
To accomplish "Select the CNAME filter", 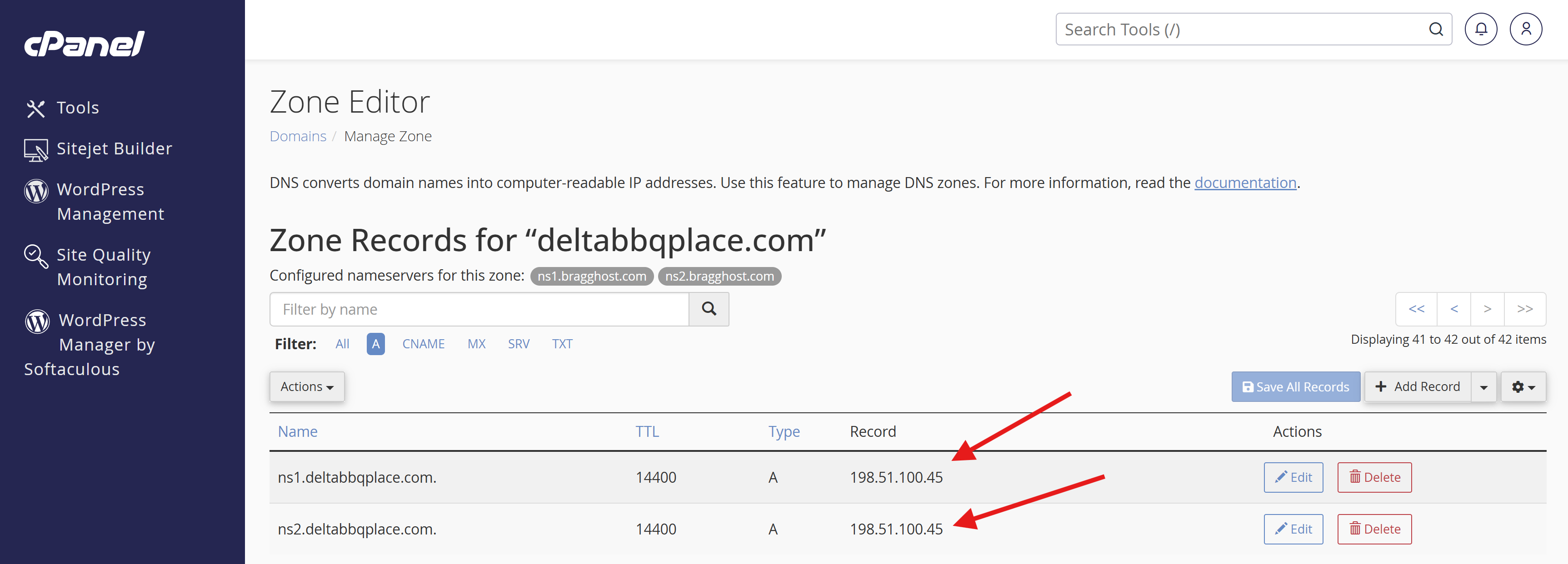I will tap(423, 344).
